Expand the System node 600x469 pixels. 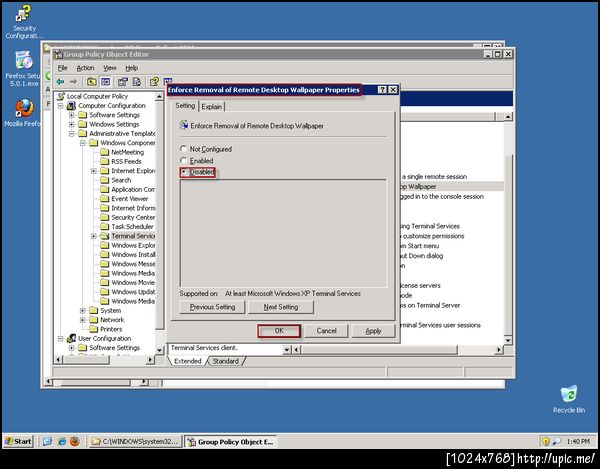point(83,311)
